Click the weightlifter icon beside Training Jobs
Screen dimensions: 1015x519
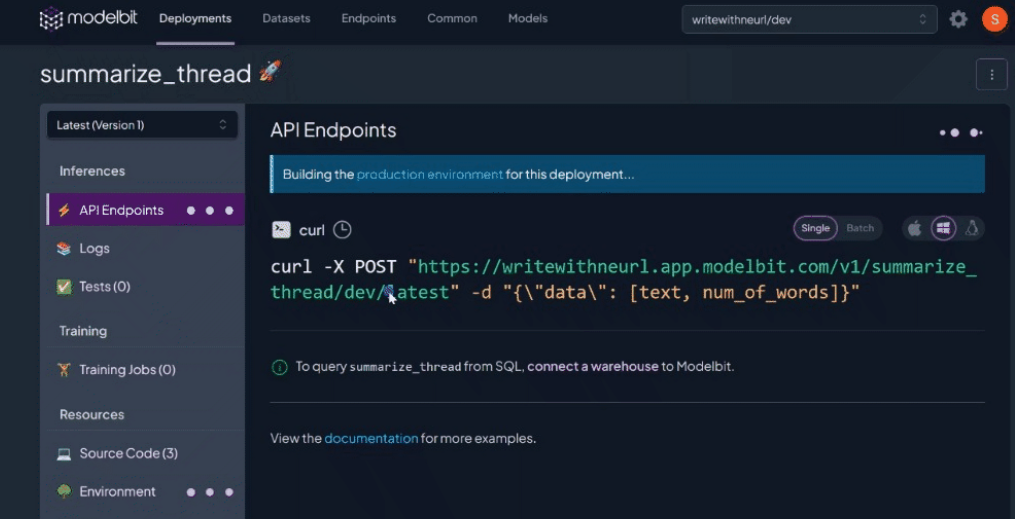pyautogui.click(x=63, y=370)
